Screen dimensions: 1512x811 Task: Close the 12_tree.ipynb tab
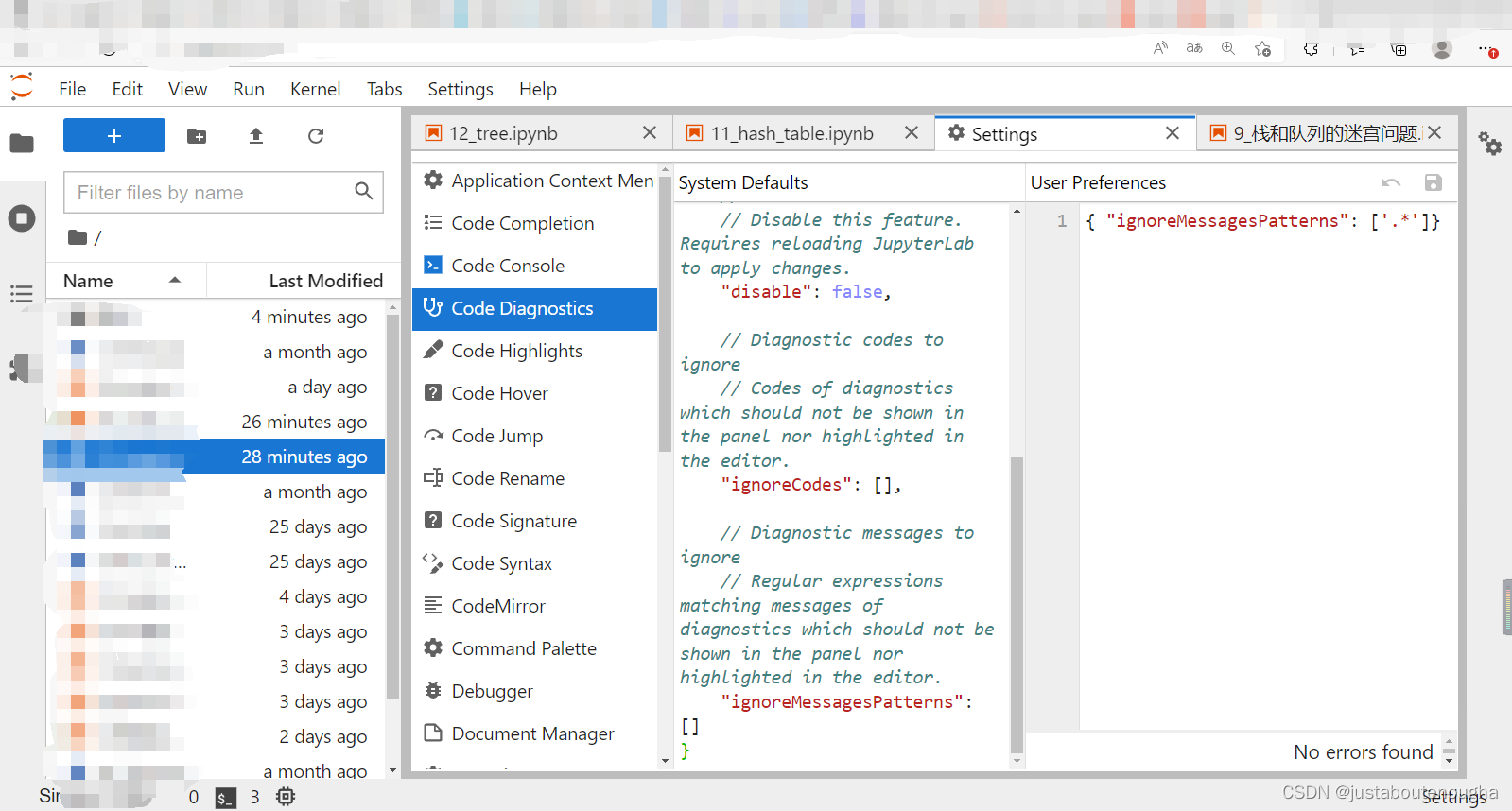(650, 133)
